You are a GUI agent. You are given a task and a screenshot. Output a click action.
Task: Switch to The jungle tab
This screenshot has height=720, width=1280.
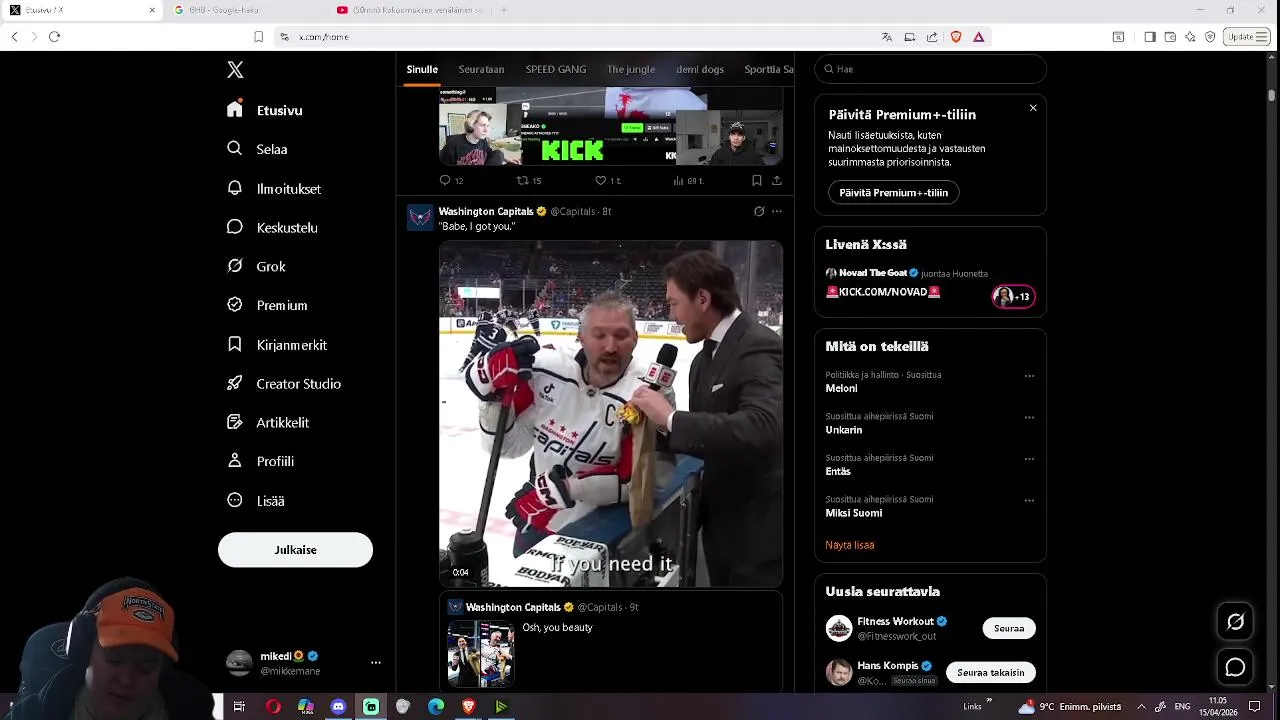click(631, 69)
